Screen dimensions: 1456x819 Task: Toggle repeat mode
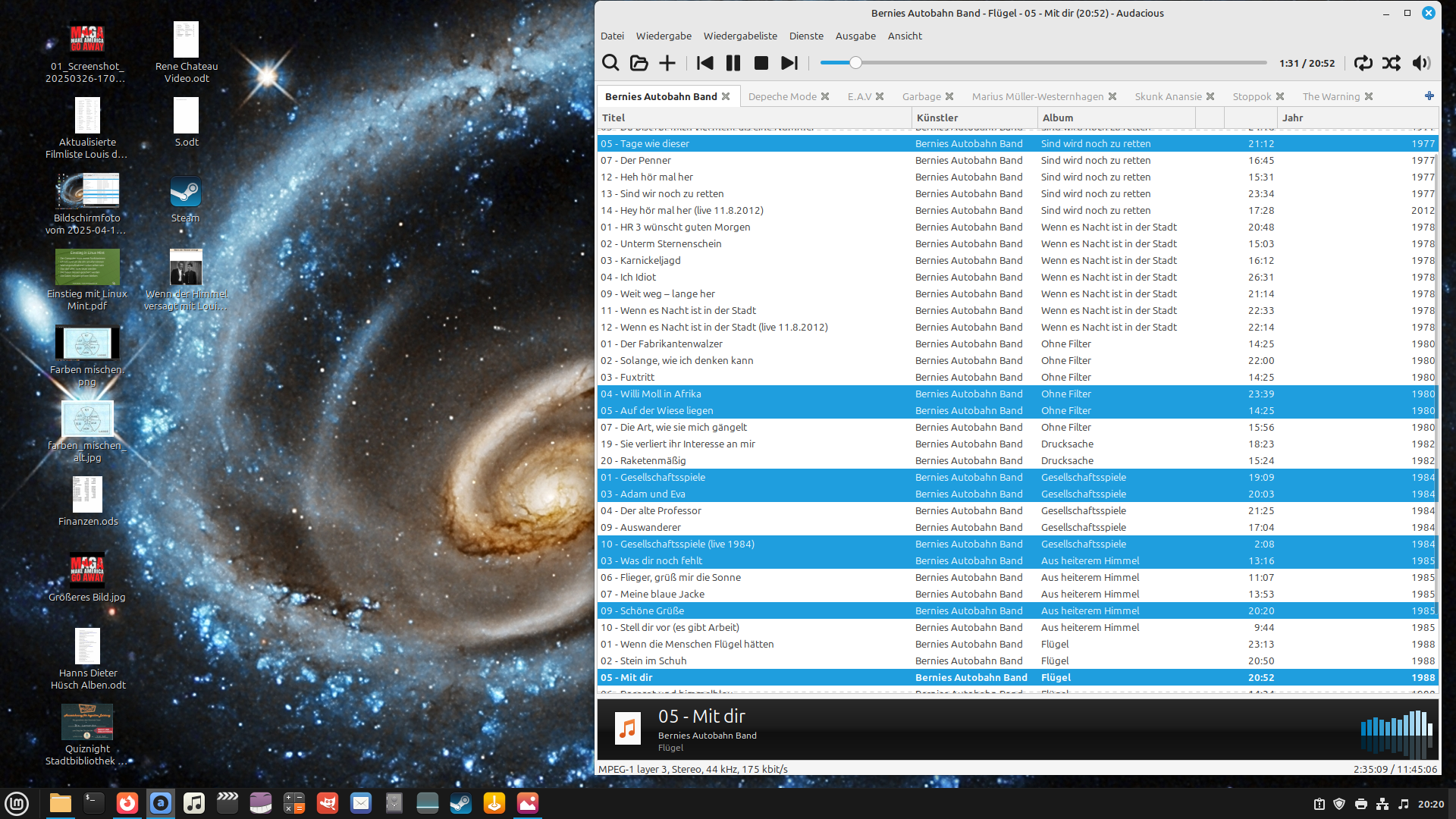pyautogui.click(x=1363, y=63)
